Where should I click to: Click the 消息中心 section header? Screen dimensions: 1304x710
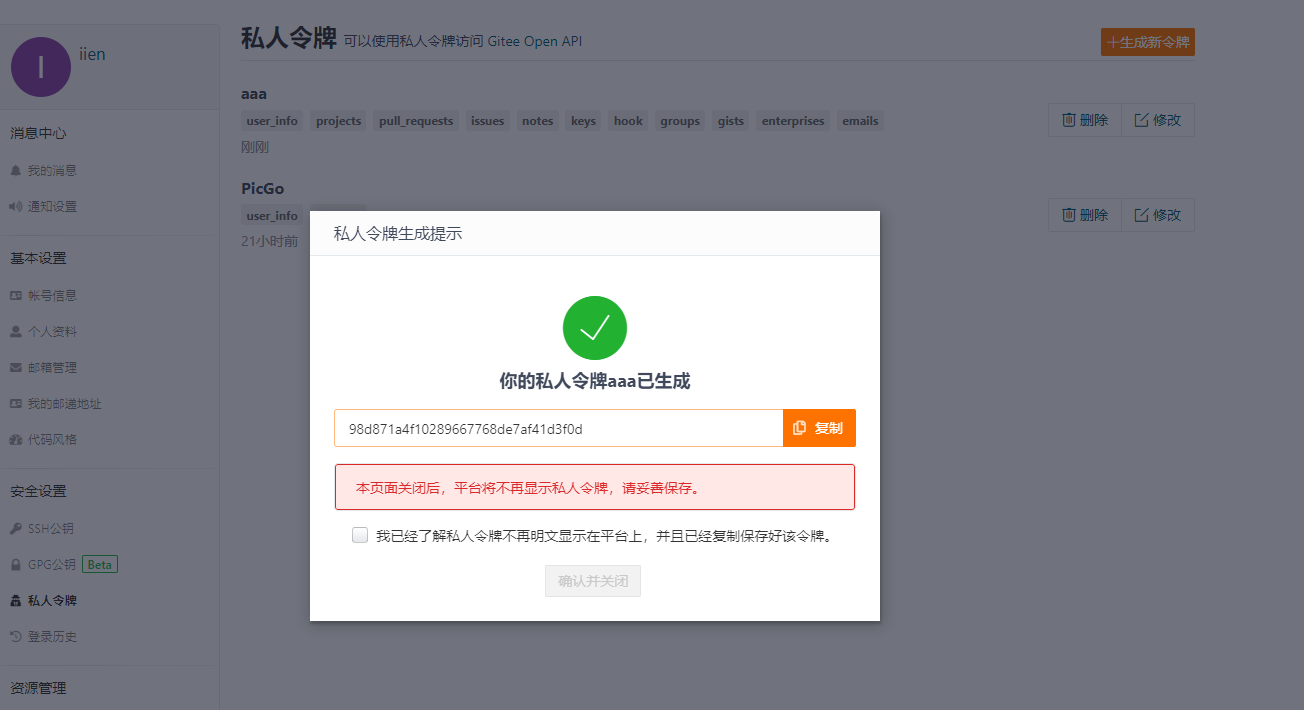coord(38,133)
